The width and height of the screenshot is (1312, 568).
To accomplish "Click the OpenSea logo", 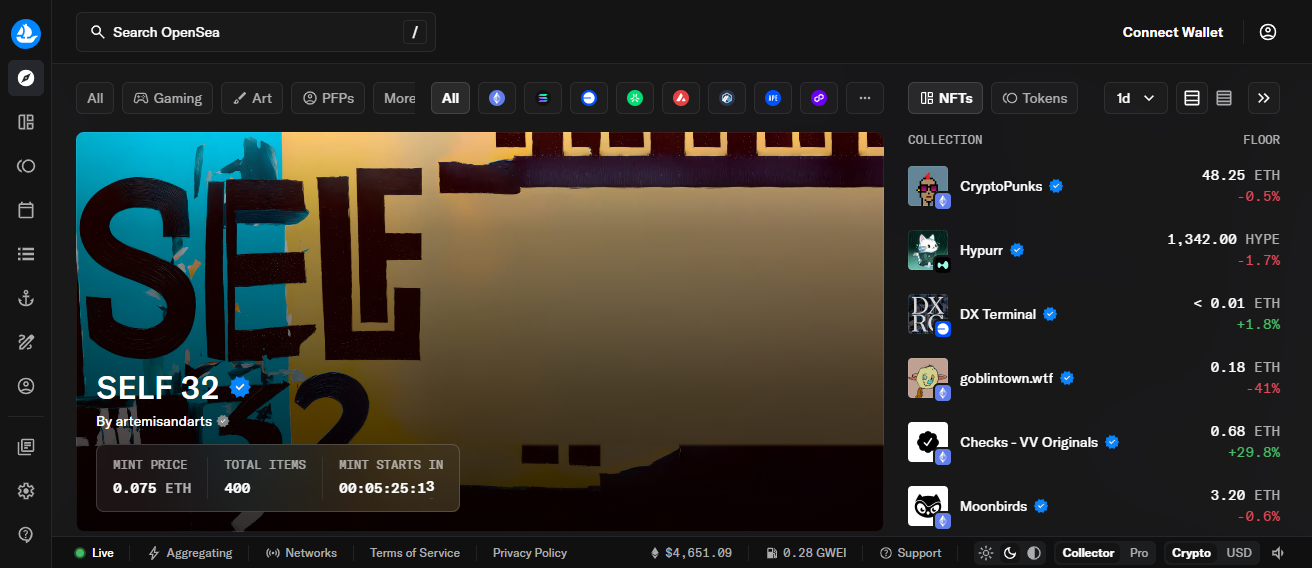I will (x=26, y=34).
